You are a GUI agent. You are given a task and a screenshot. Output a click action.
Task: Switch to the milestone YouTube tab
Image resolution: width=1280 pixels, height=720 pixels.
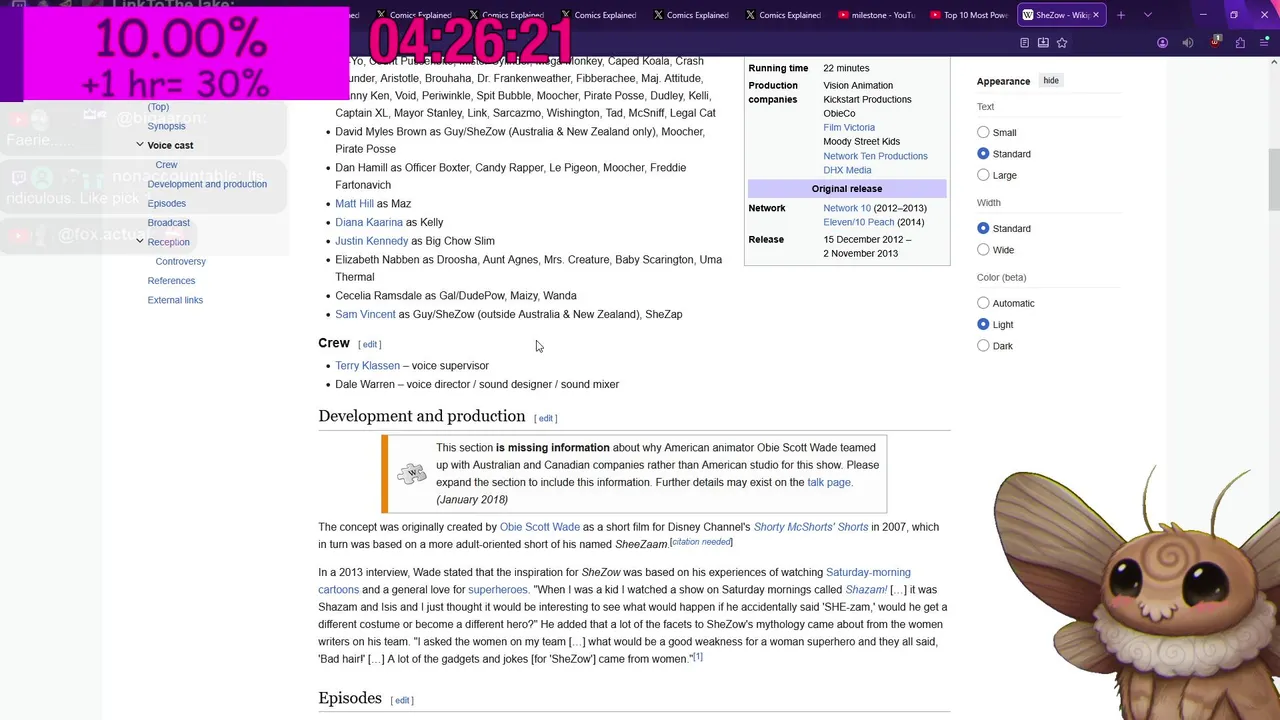coord(876,15)
